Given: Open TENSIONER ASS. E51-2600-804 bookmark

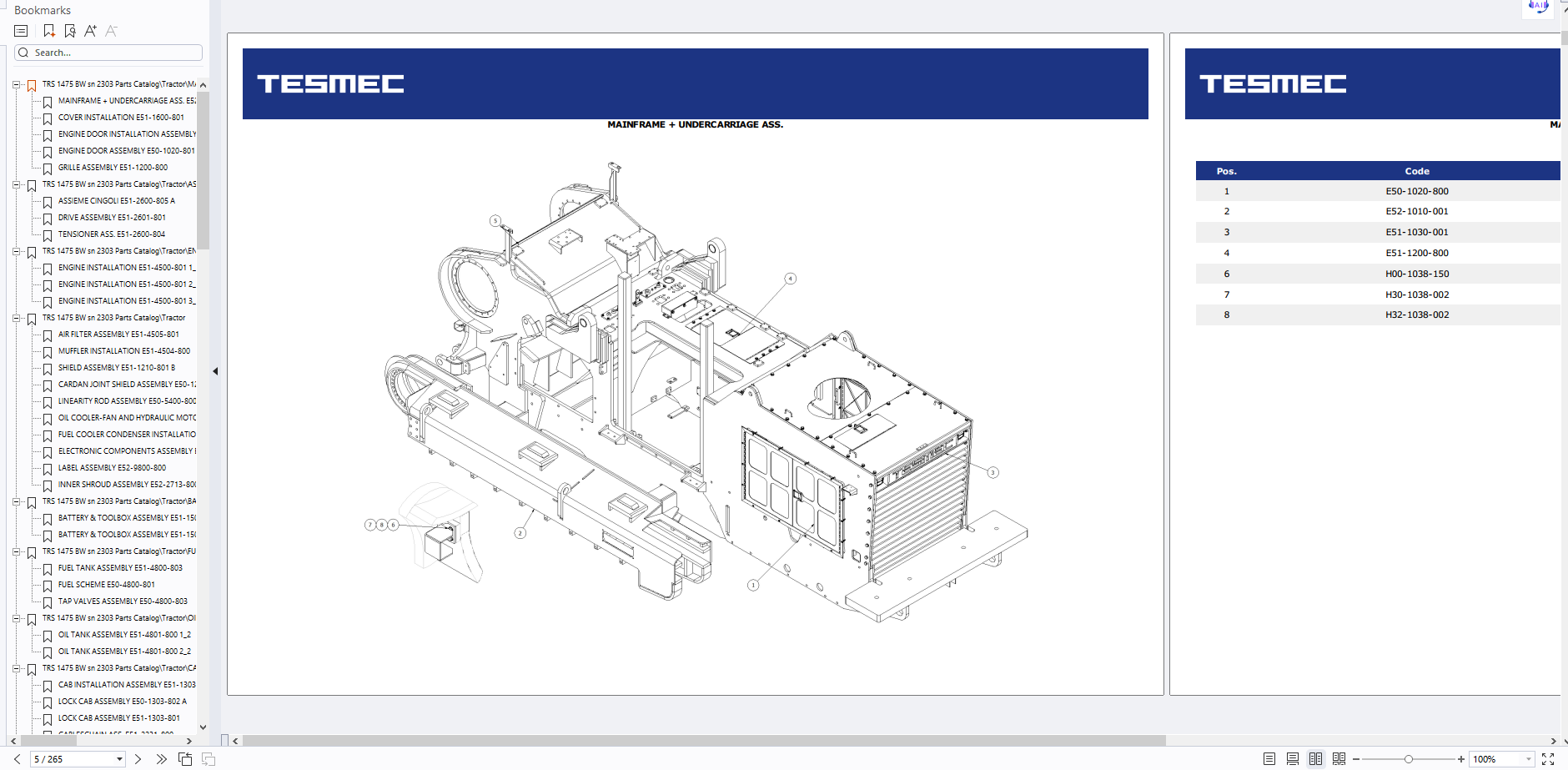Looking at the screenshot, I should click(x=112, y=234).
